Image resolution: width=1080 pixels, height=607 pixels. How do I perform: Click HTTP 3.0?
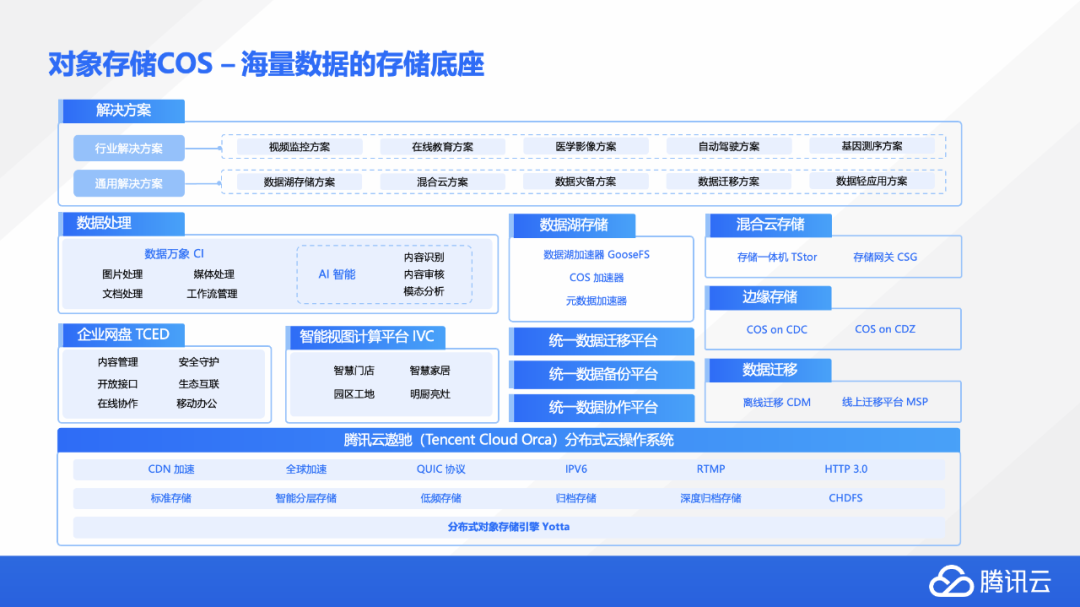[x=846, y=469]
